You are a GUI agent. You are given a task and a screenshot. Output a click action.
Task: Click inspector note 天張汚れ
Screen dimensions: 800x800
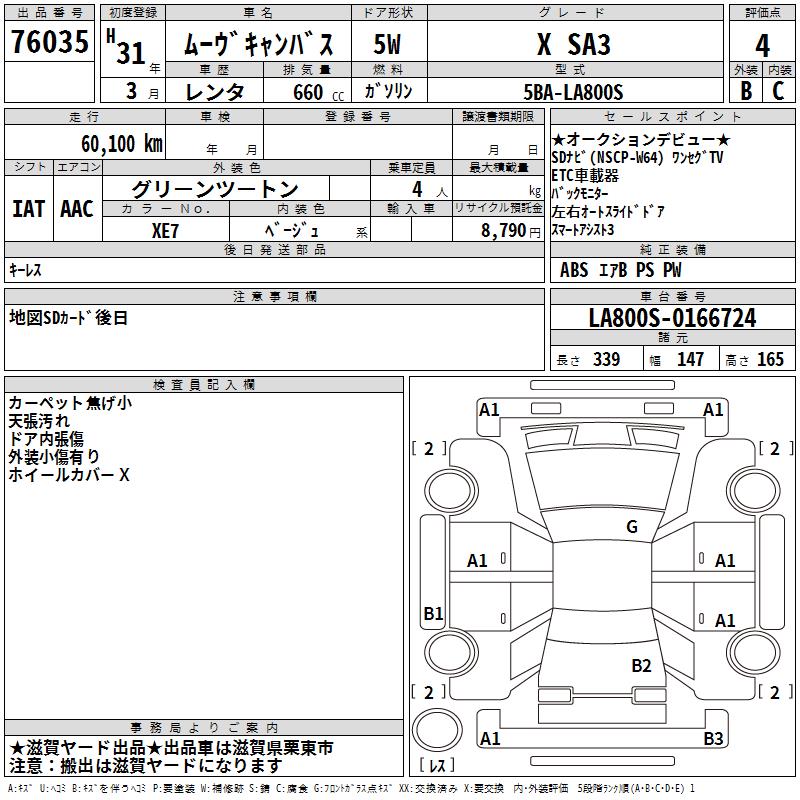(39, 421)
